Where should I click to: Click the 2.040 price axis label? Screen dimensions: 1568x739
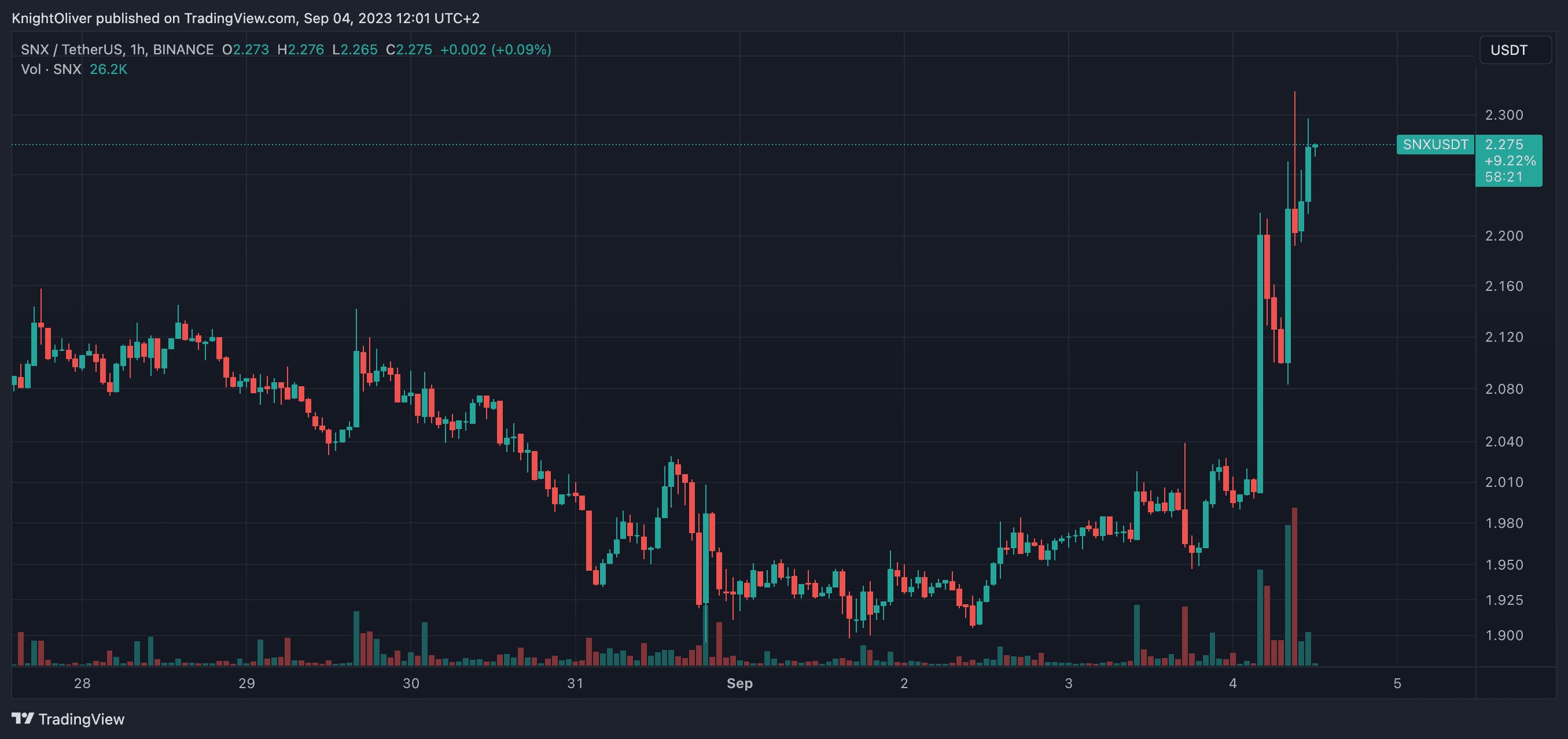click(1504, 442)
